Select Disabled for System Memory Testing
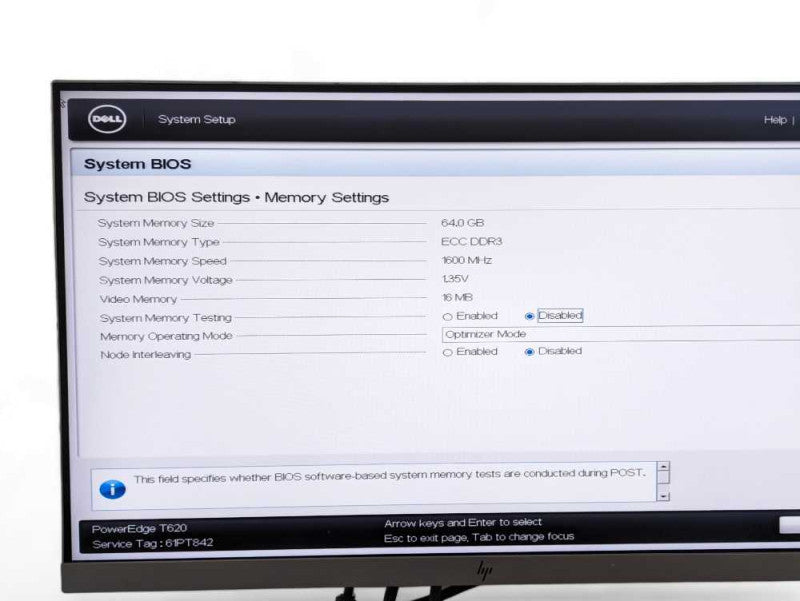800x601 pixels. click(x=529, y=316)
